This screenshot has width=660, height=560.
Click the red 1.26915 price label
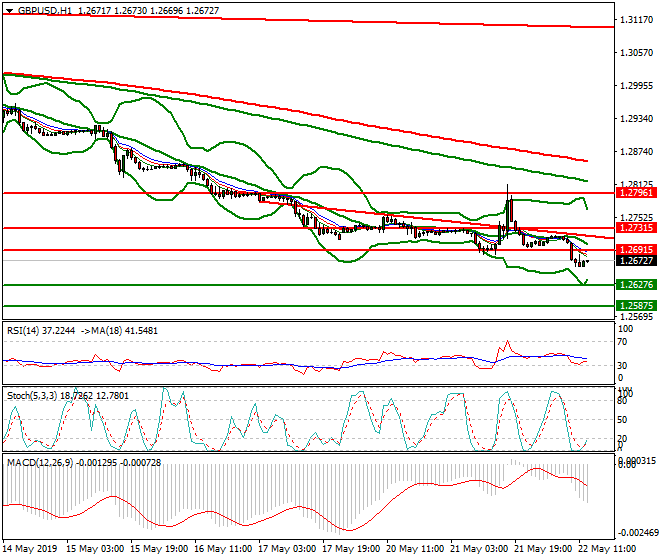636,250
